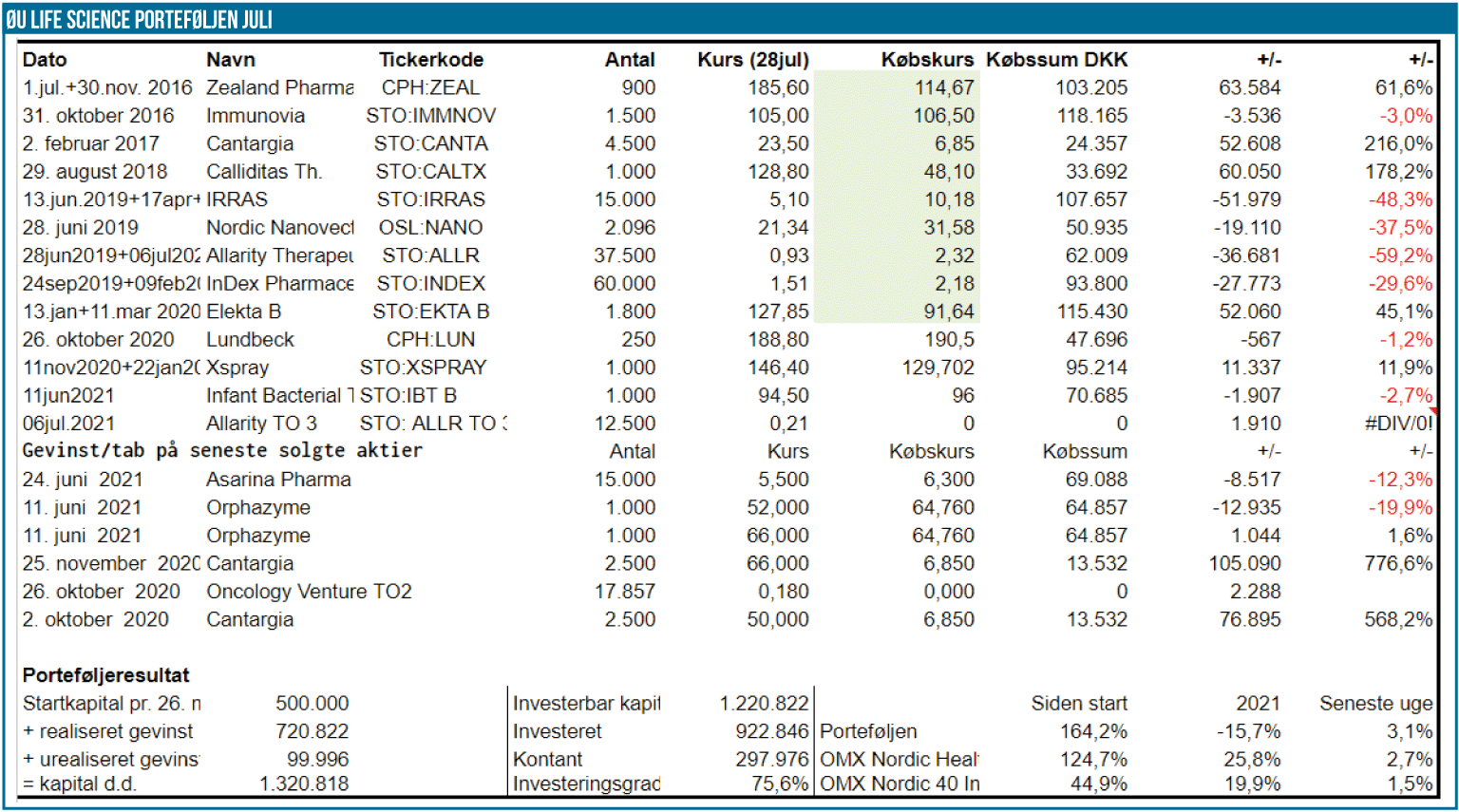The height and width of the screenshot is (812, 1459).
Task: Select the "Porteføljeresultat" section heading
Action: pyautogui.click(x=105, y=675)
